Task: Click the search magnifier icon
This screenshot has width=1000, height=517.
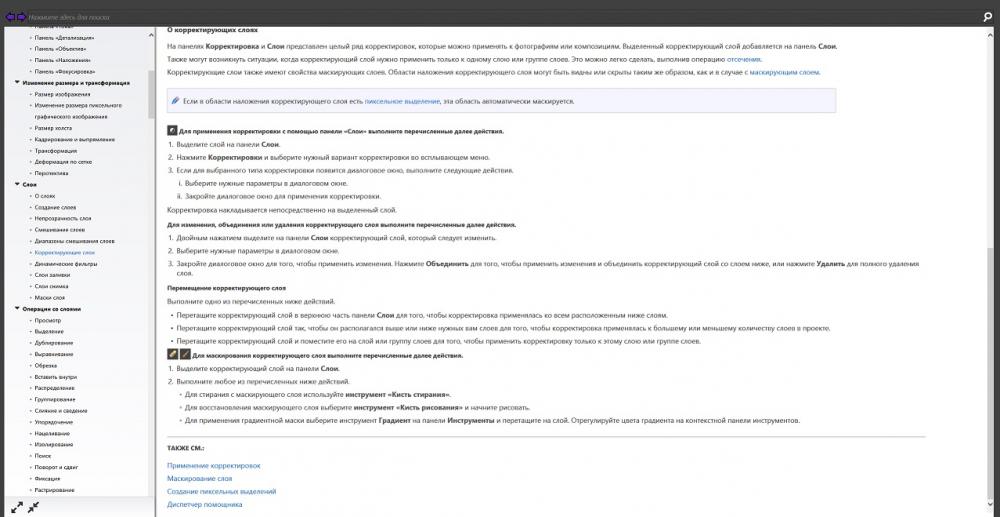Action: click(x=988, y=17)
